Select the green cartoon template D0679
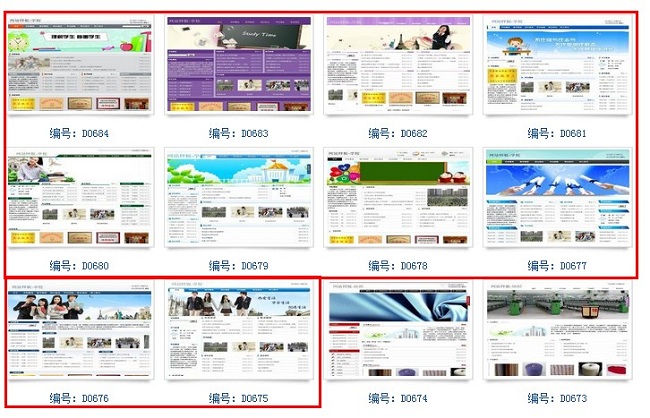 pos(239,200)
